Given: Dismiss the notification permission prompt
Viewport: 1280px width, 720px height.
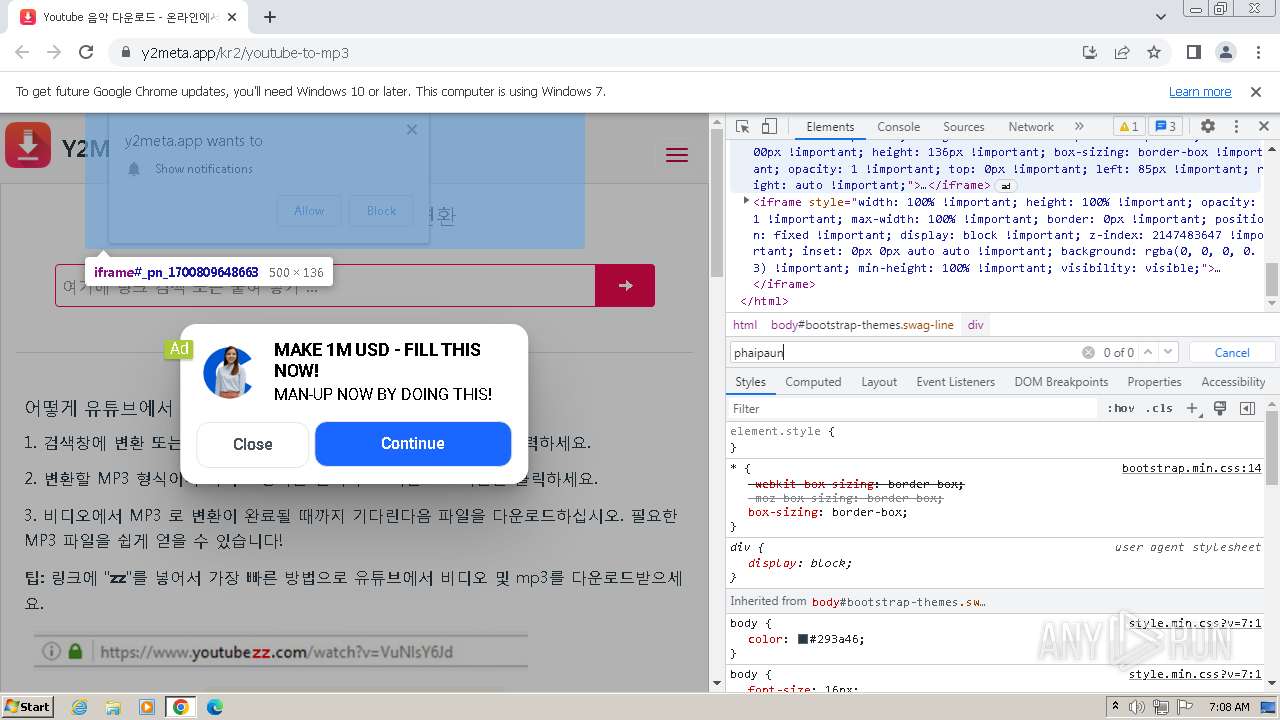Looking at the screenshot, I should pyautogui.click(x=411, y=129).
